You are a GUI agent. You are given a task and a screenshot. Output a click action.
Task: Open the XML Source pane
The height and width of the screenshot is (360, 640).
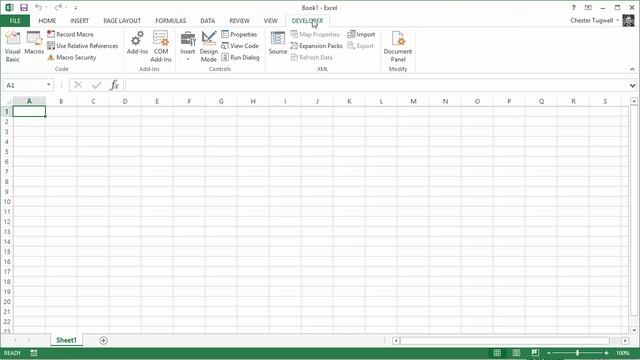278,43
